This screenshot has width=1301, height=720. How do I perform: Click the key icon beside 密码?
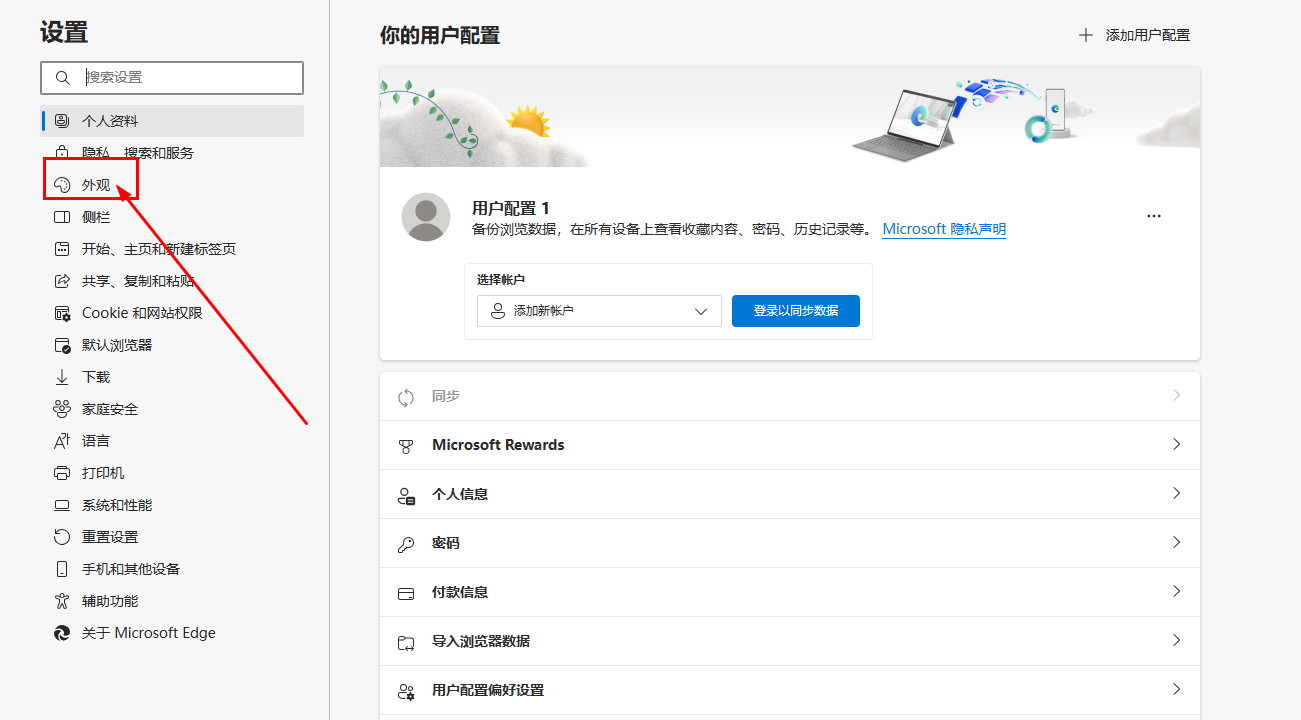[406, 544]
